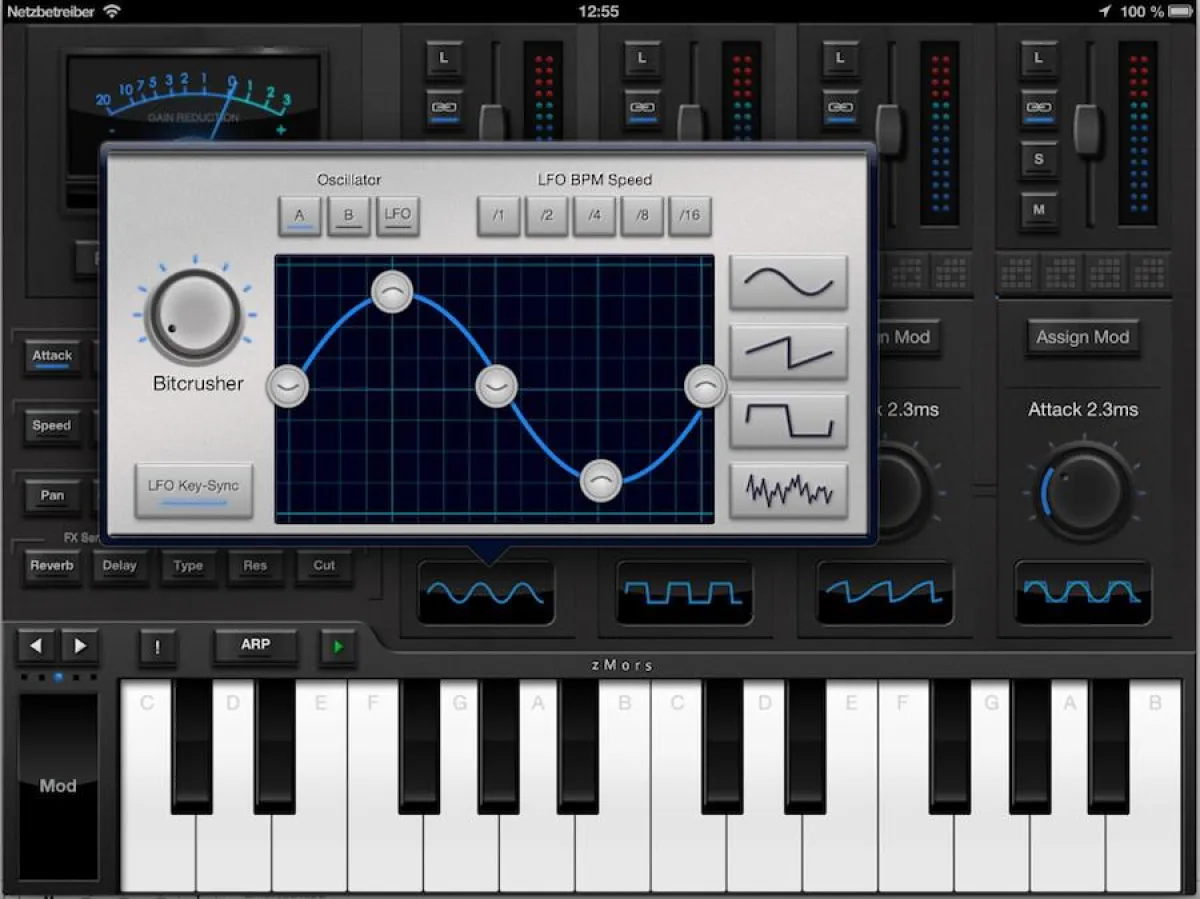Select the sawtooth waveform button
The width and height of the screenshot is (1200, 899).
point(788,352)
